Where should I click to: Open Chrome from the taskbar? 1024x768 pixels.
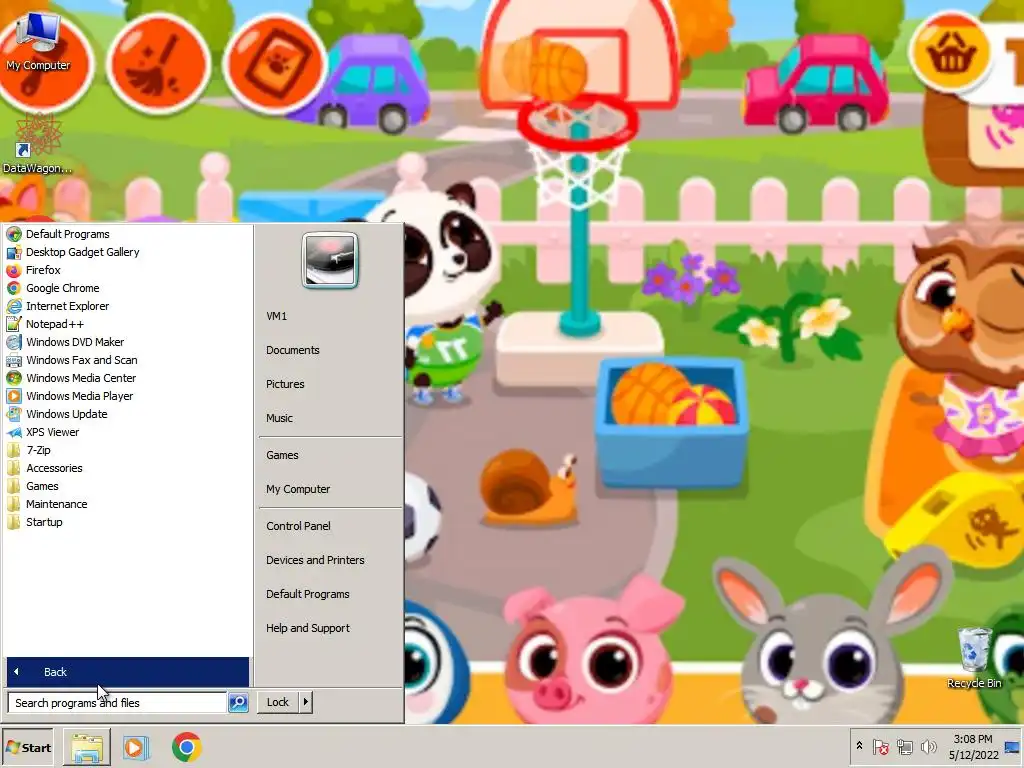pyautogui.click(x=187, y=748)
